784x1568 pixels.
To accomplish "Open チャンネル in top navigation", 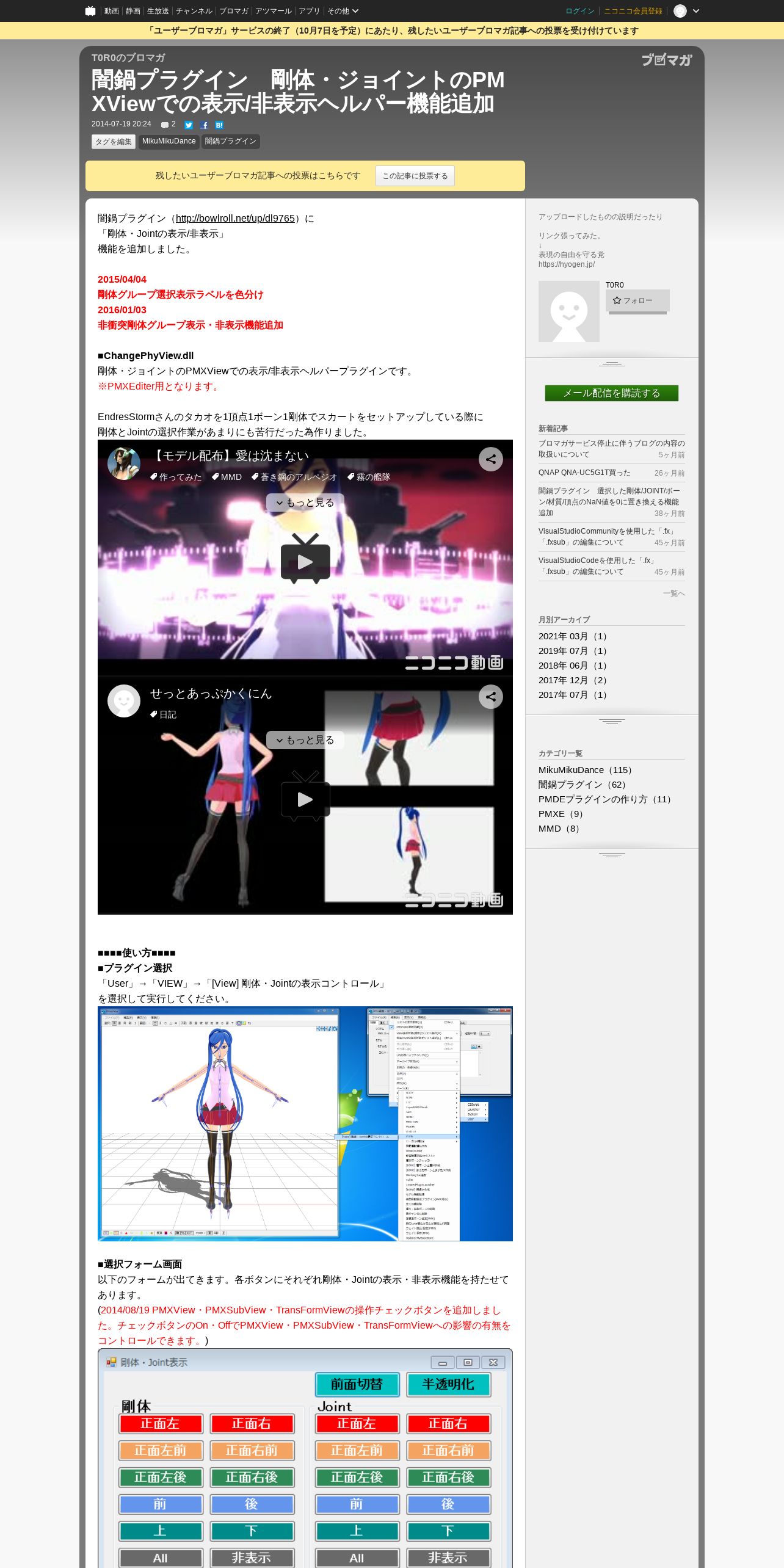I will tap(194, 11).
